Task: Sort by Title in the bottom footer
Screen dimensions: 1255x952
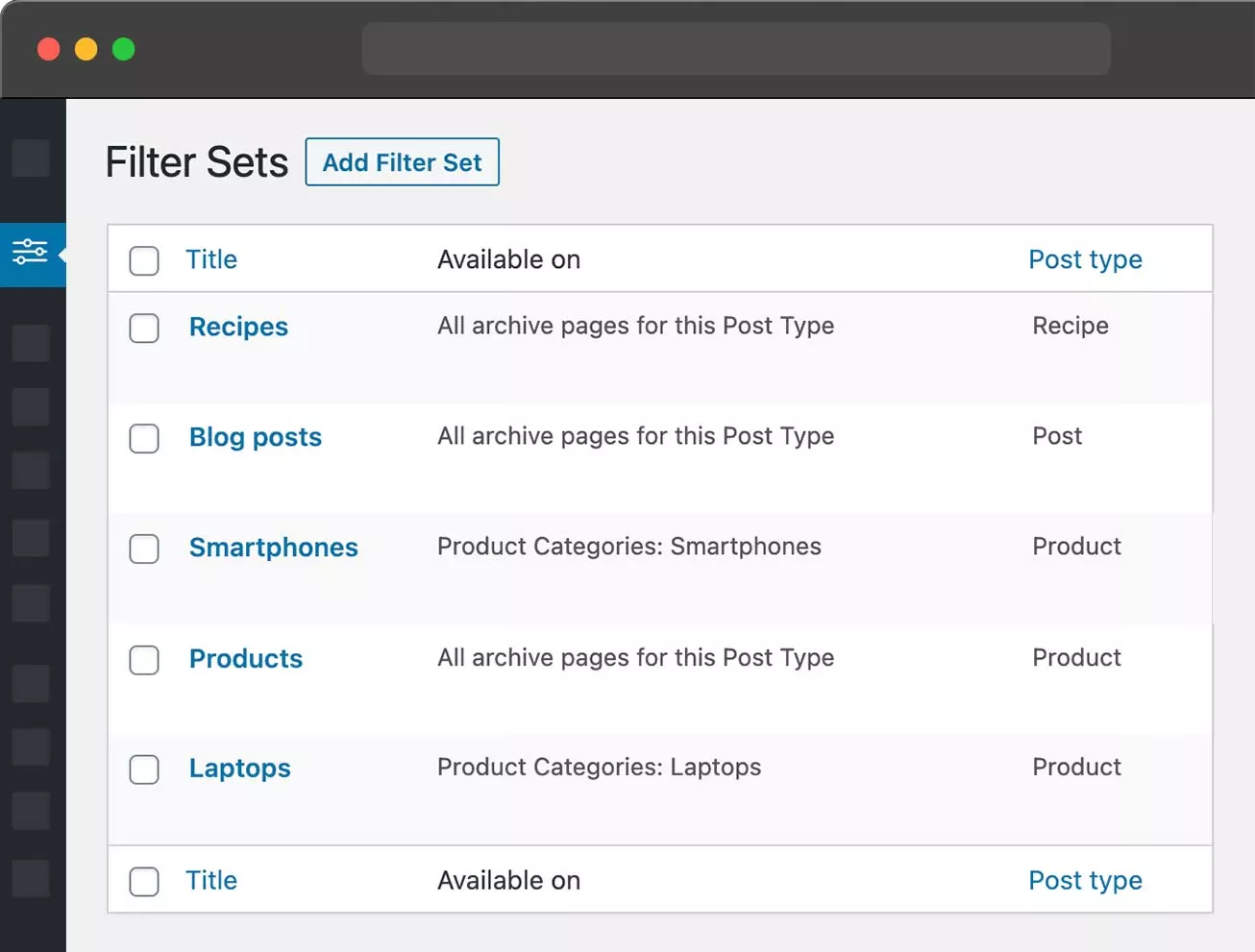Action: 211,880
